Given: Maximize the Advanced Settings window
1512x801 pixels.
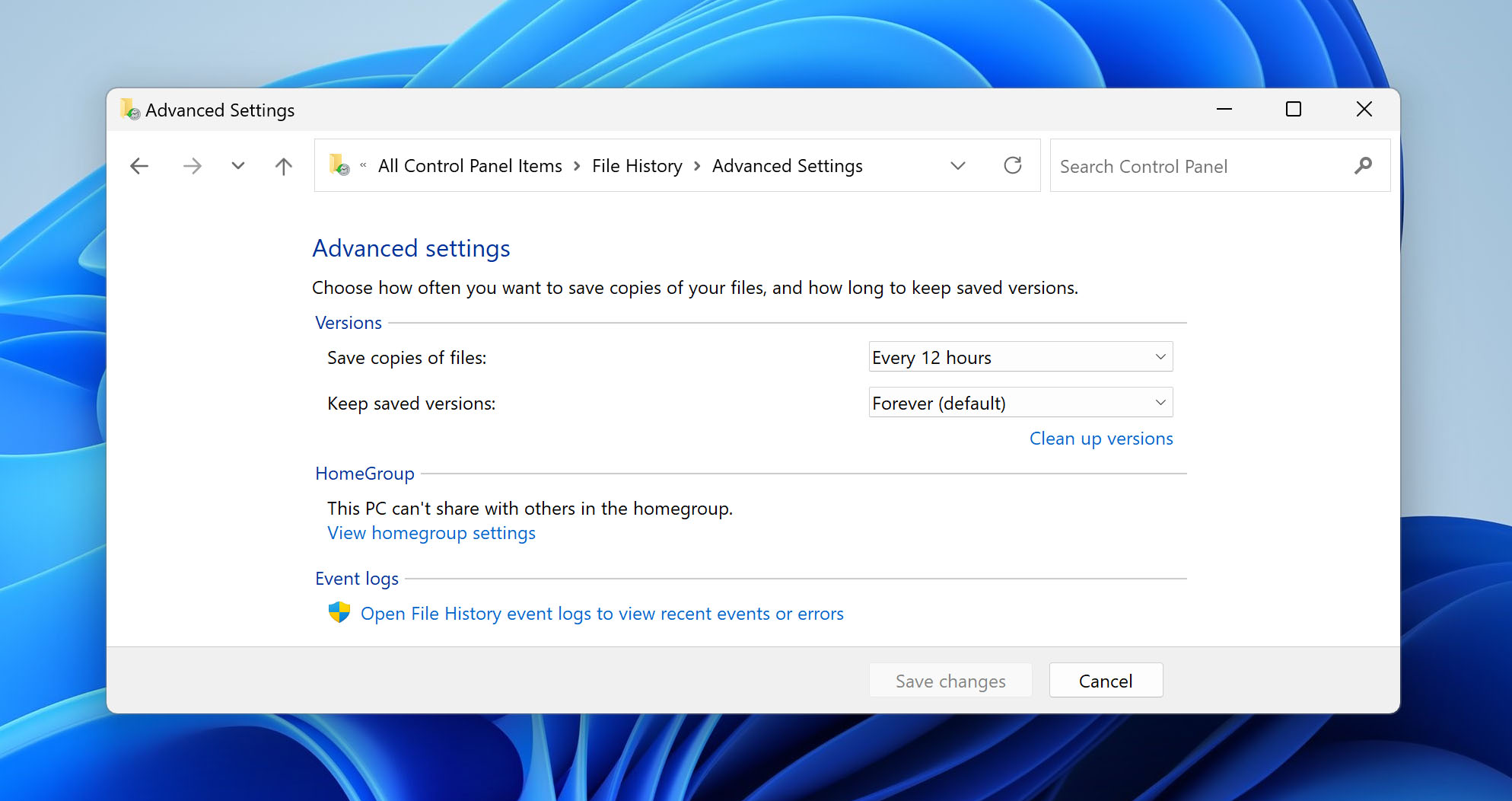Looking at the screenshot, I should (1294, 110).
